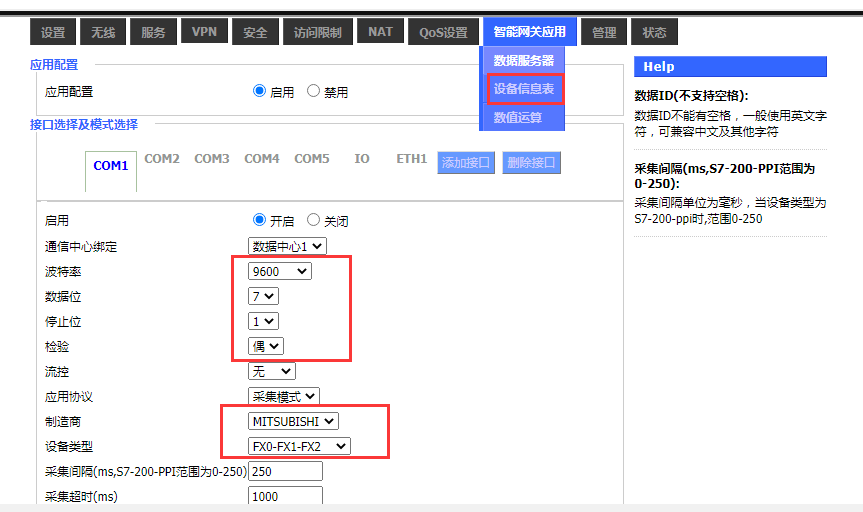The width and height of the screenshot is (863, 512).
Task: Open the 制造商 dropdown showing MITSUBISHI
Action: (x=293, y=421)
